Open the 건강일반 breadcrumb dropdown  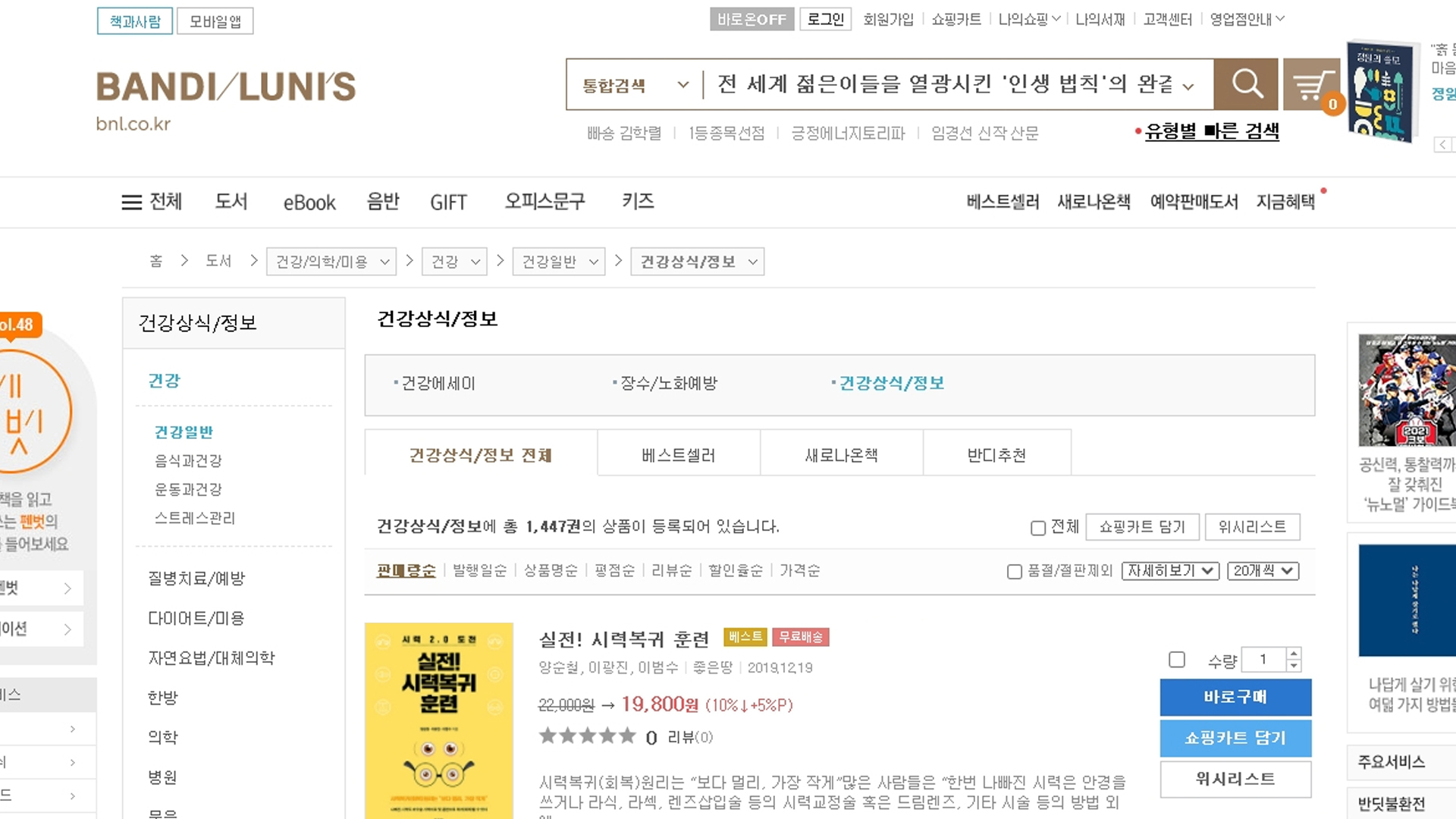pos(559,262)
